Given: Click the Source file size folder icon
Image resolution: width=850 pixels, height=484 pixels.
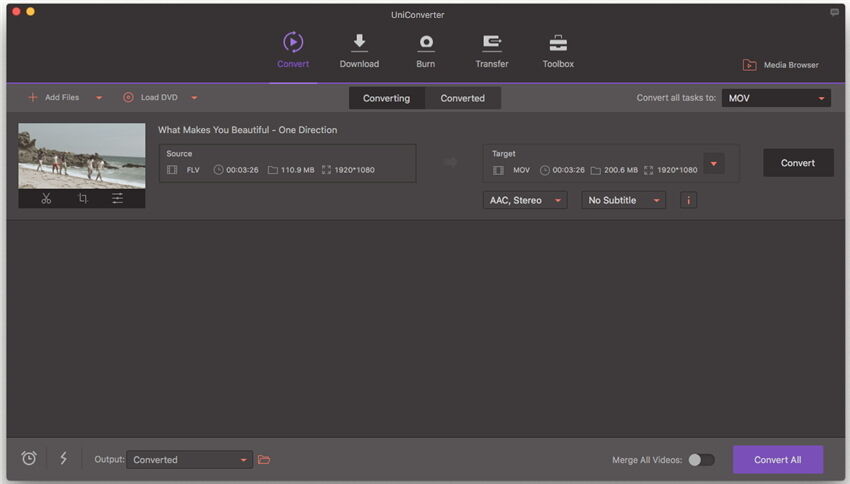Looking at the screenshot, I should (x=273, y=170).
